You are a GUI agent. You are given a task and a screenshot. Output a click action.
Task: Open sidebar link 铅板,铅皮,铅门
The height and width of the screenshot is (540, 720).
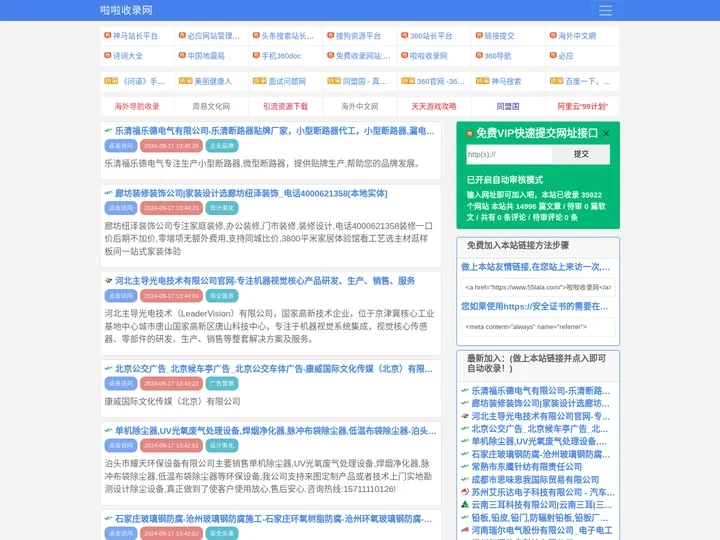point(540,518)
